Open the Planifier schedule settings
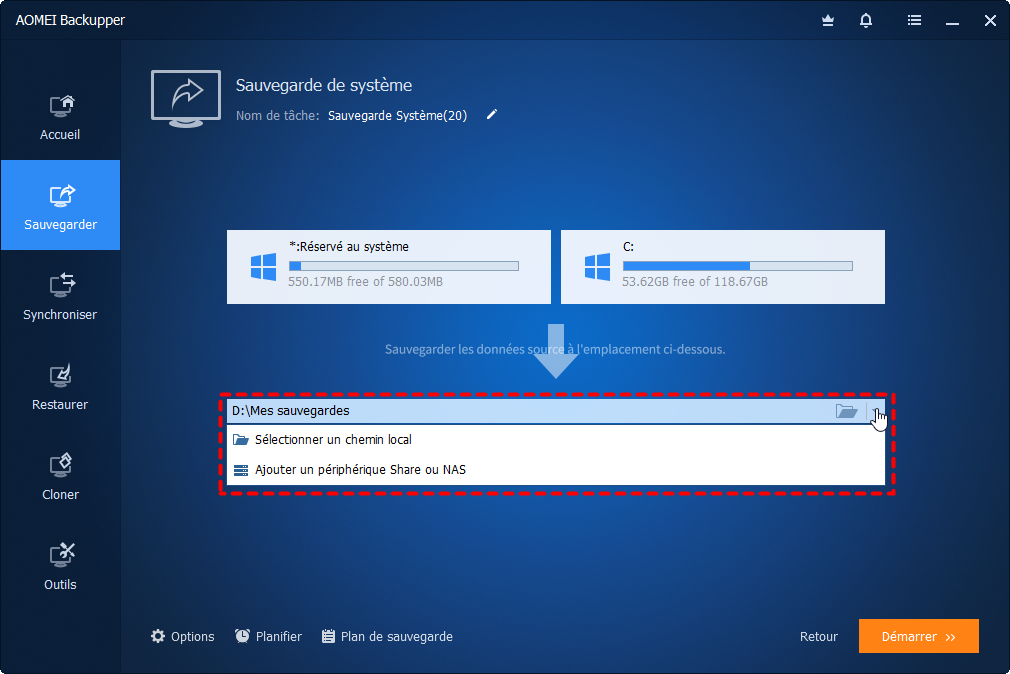 (x=268, y=637)
